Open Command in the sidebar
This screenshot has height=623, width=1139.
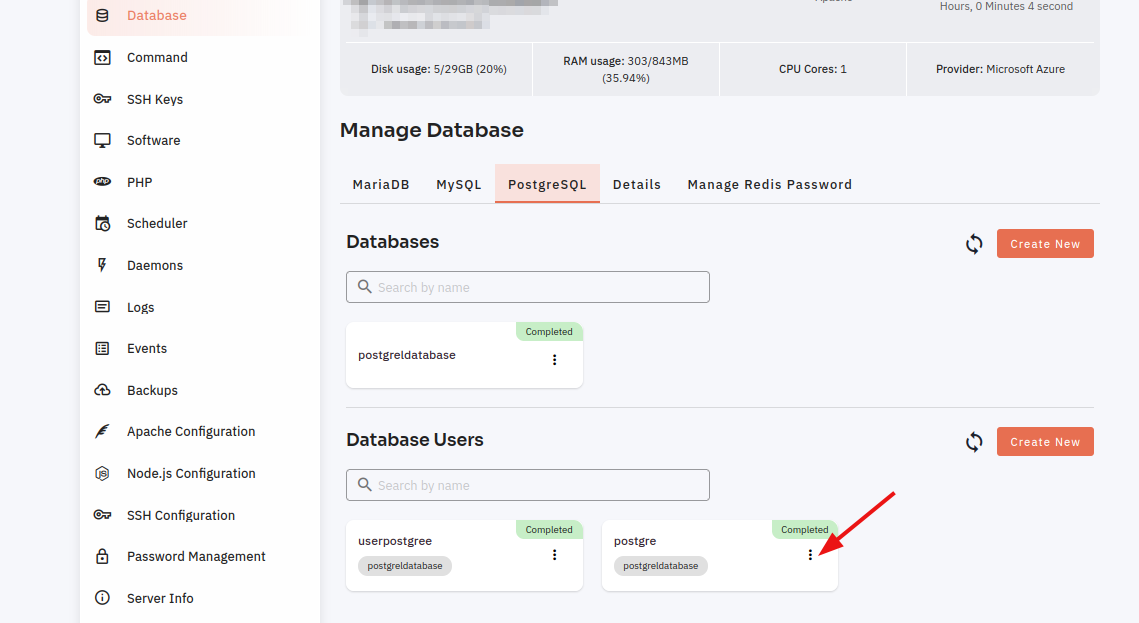[157, 57]
